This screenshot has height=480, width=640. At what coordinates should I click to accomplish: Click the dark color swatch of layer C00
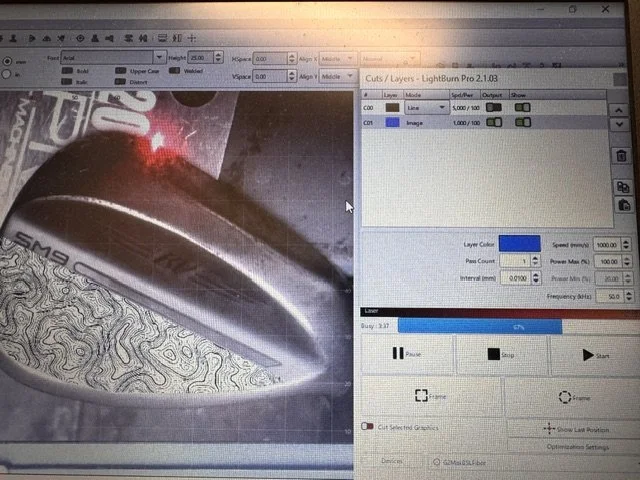click(x=392, y=107)
